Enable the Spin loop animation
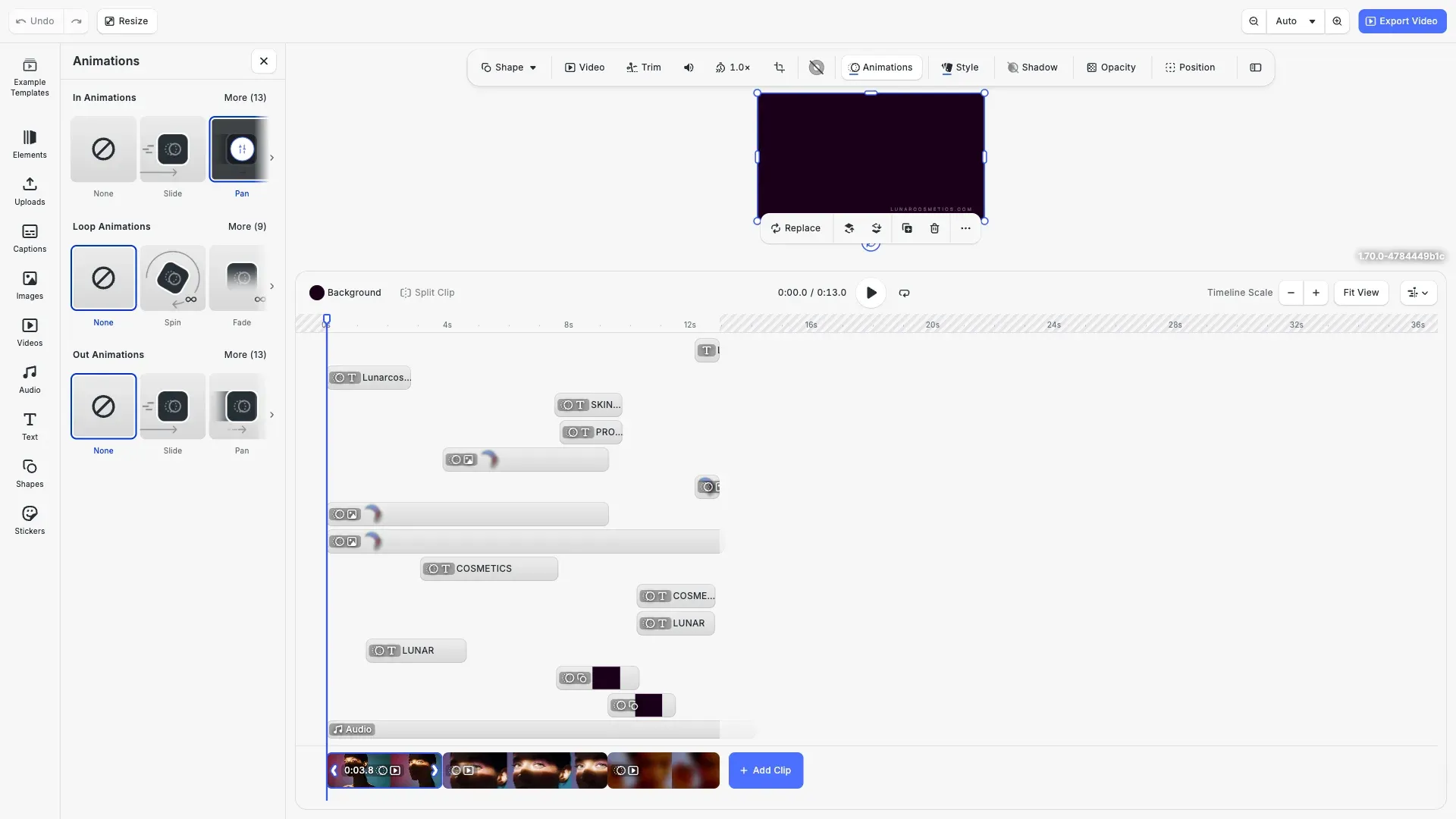 click(172, 278)
